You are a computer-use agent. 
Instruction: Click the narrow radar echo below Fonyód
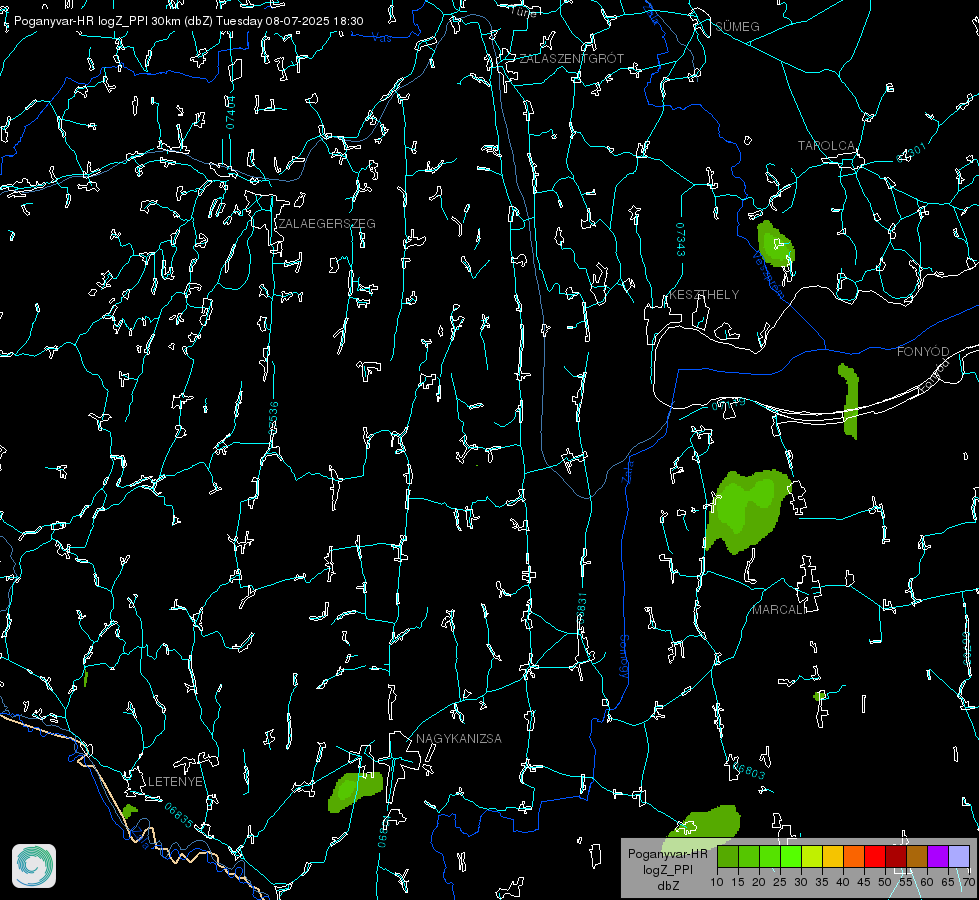click(849, 401)
